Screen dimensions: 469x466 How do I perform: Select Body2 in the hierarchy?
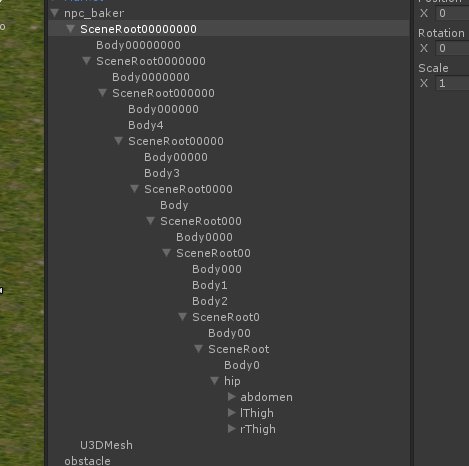[x=210, y=301]
